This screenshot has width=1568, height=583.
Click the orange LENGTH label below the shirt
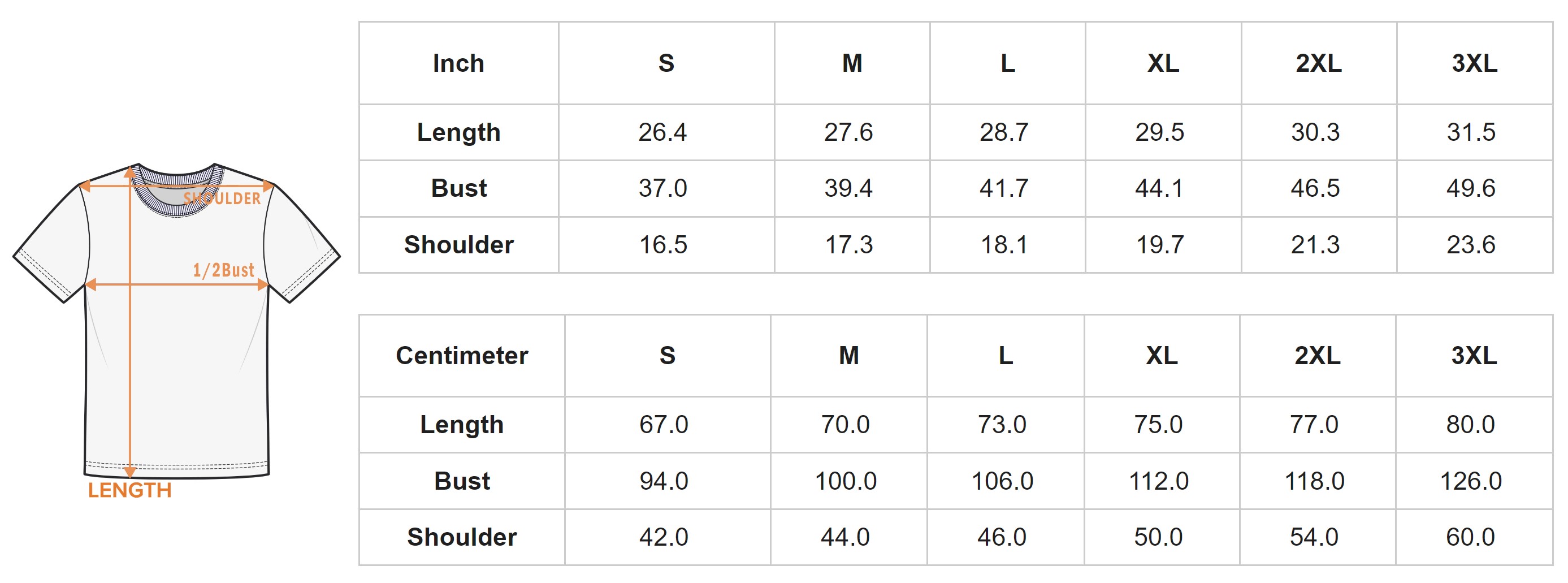tap(129, 490)
